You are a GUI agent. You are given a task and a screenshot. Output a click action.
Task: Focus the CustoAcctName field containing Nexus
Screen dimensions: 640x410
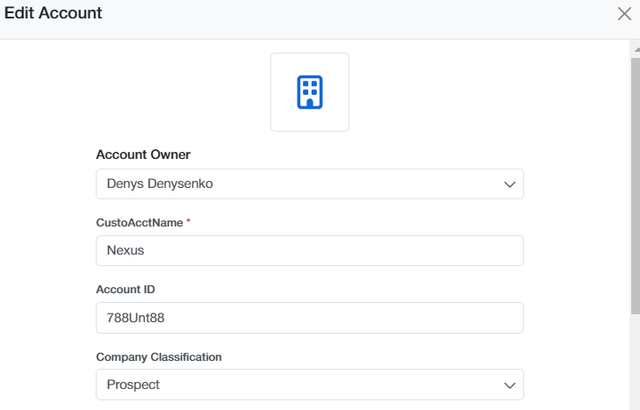[x=310, y=250]
